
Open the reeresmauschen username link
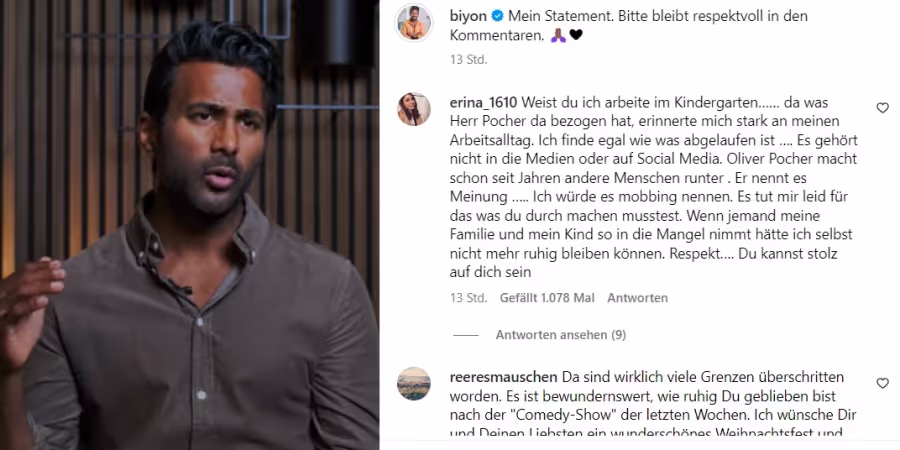[x=503, y=378]
